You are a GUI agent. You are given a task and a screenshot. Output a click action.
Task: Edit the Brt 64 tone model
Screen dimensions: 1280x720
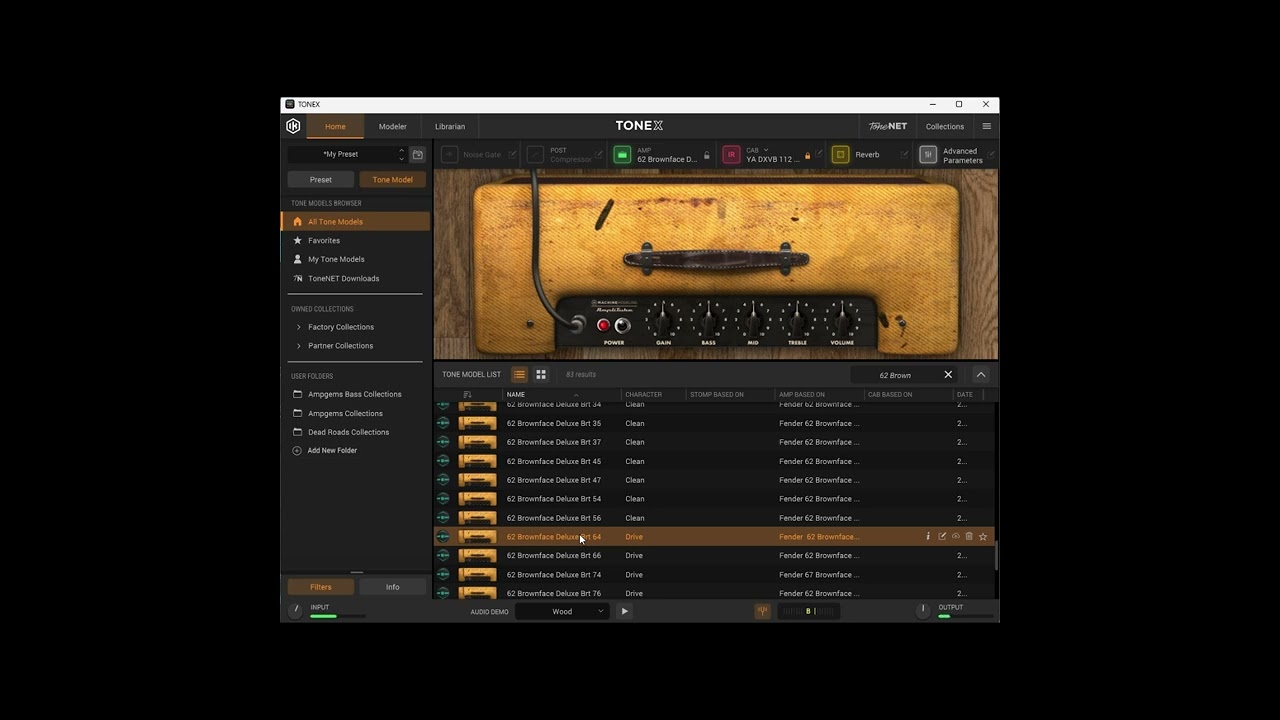[942, 537]
